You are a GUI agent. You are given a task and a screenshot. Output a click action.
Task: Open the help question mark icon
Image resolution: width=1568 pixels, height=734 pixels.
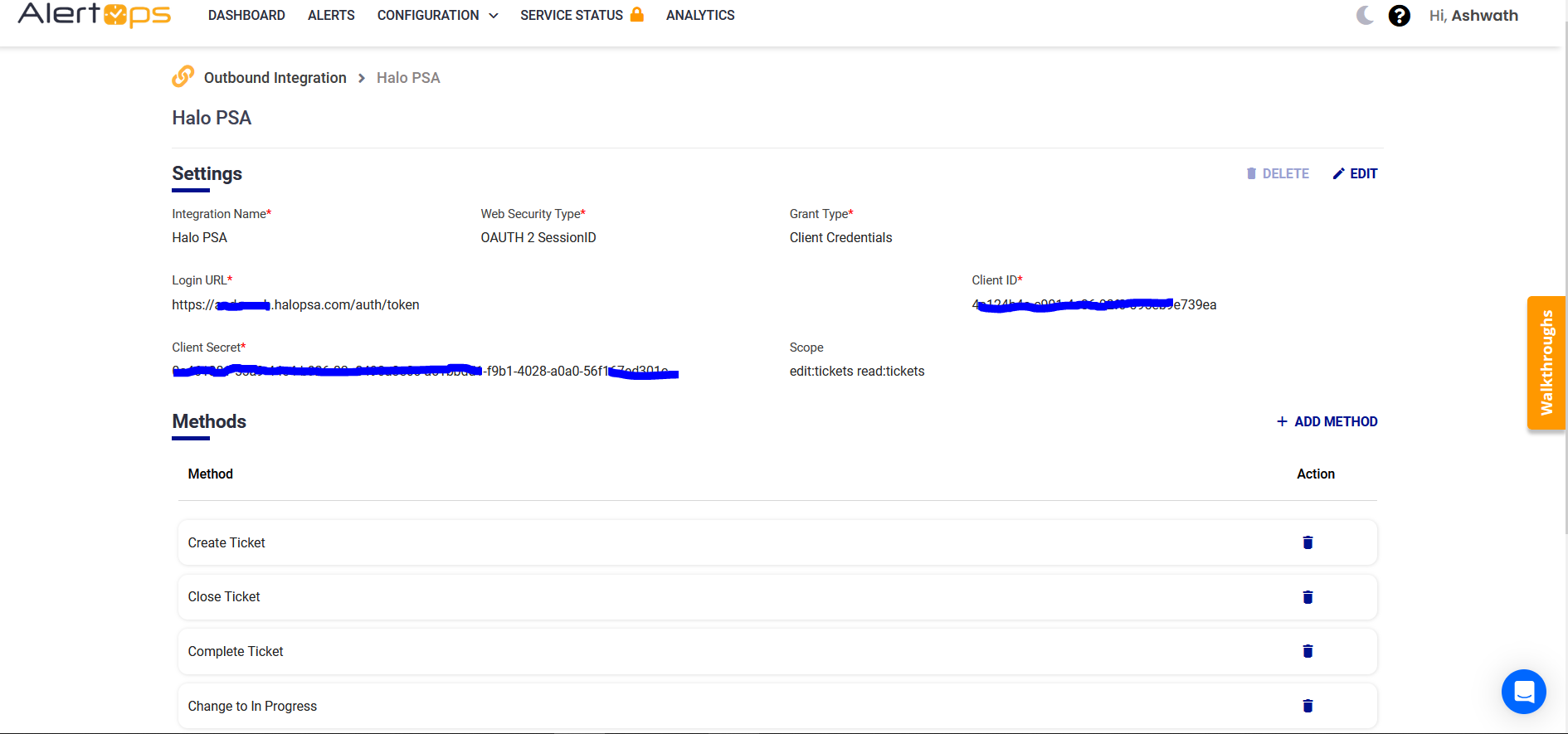(x=1399, y=16)
